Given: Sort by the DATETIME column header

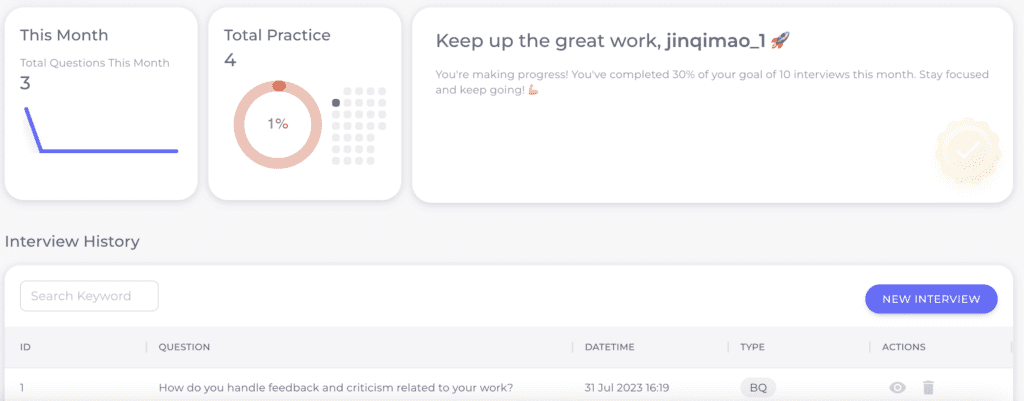Looking at the screenshot, I should (x=609, y=347).
